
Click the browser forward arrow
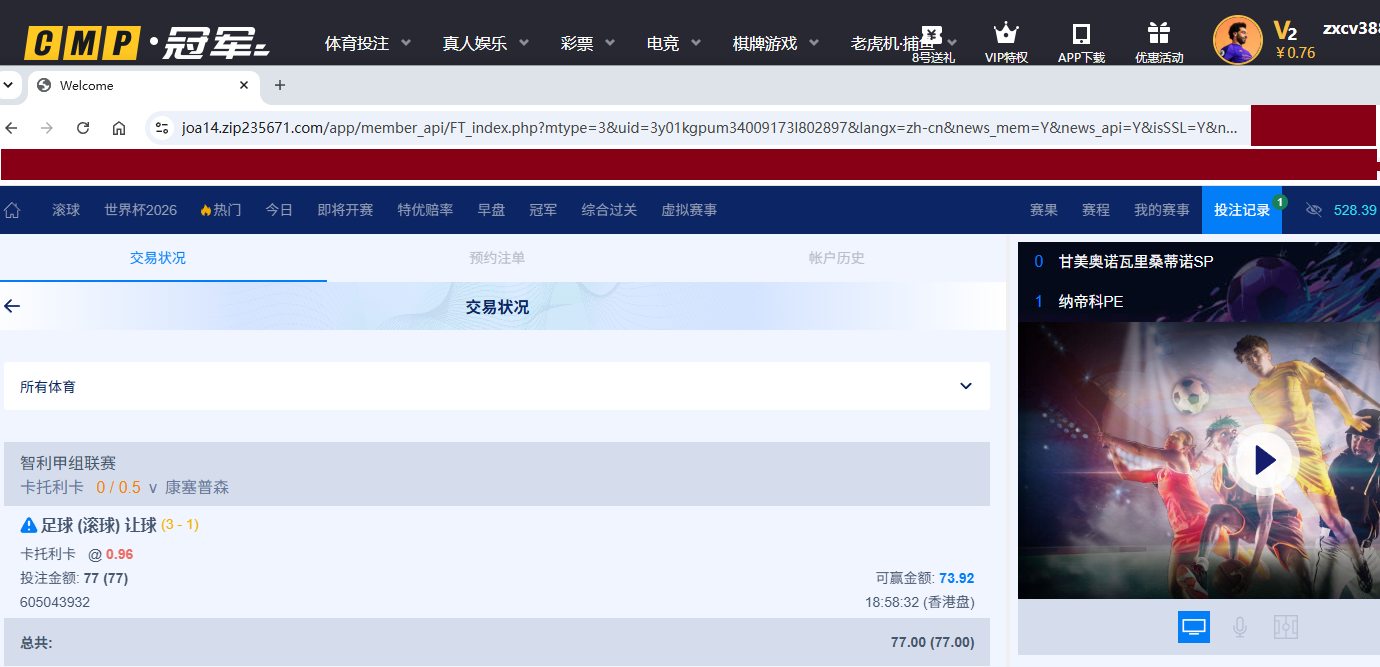[47, 128]
